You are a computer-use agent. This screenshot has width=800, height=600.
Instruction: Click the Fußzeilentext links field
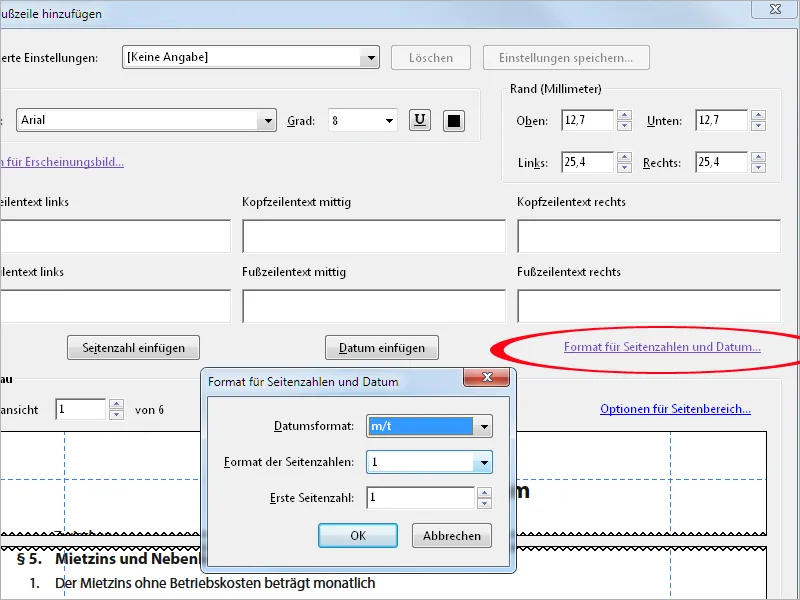(115, 306)
